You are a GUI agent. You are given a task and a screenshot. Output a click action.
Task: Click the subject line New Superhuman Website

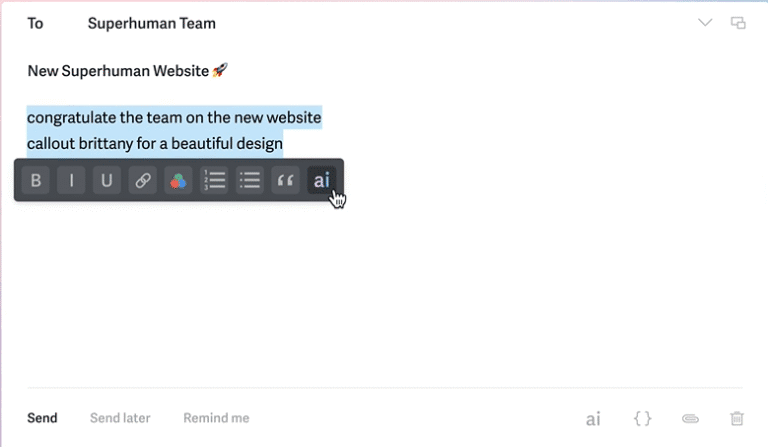tap(127, 71)
